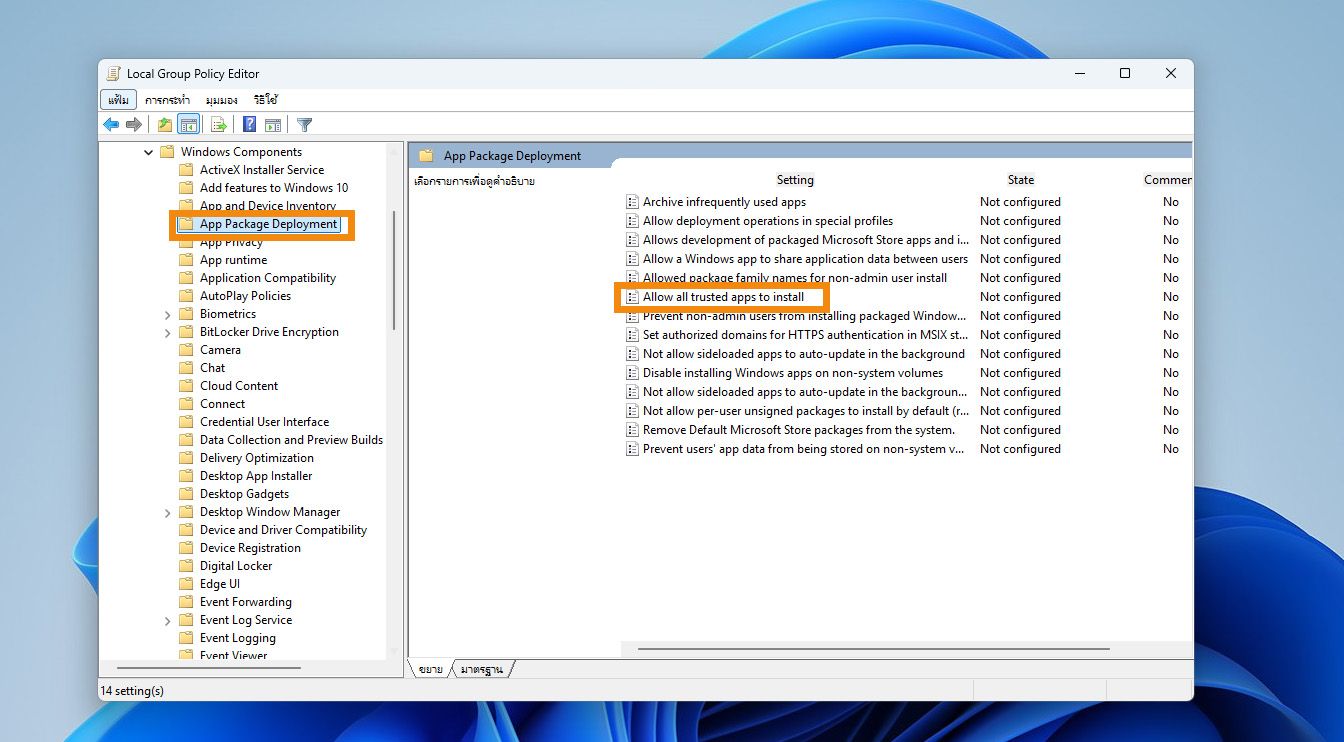Expand the Desktop Window Manager node
This screenshot has width=1344, height=742.
(x=167, y=512)
